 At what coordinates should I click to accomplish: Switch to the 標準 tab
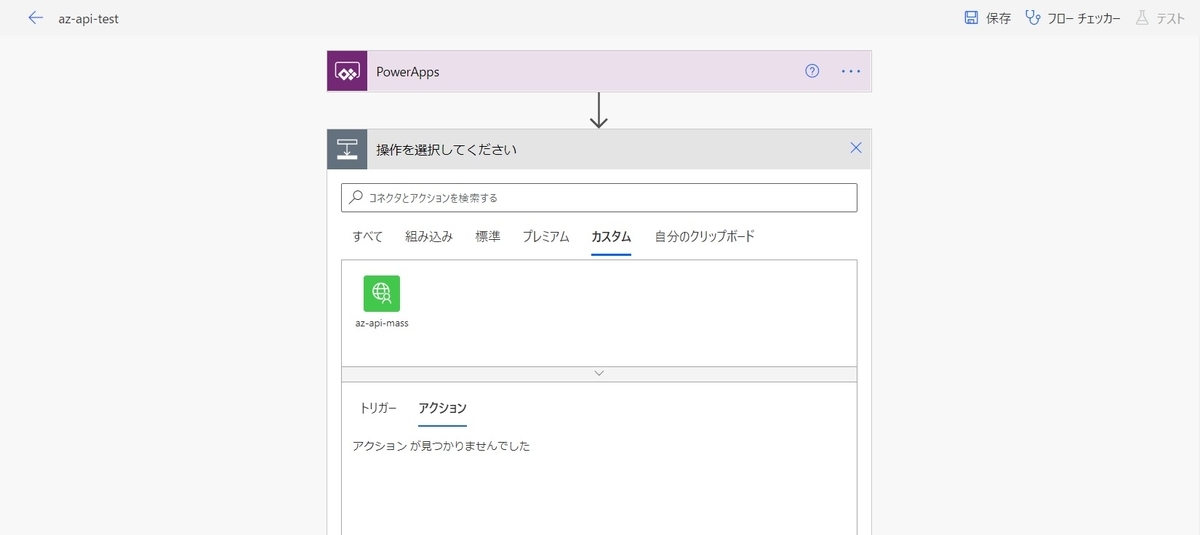click(488, 237)
